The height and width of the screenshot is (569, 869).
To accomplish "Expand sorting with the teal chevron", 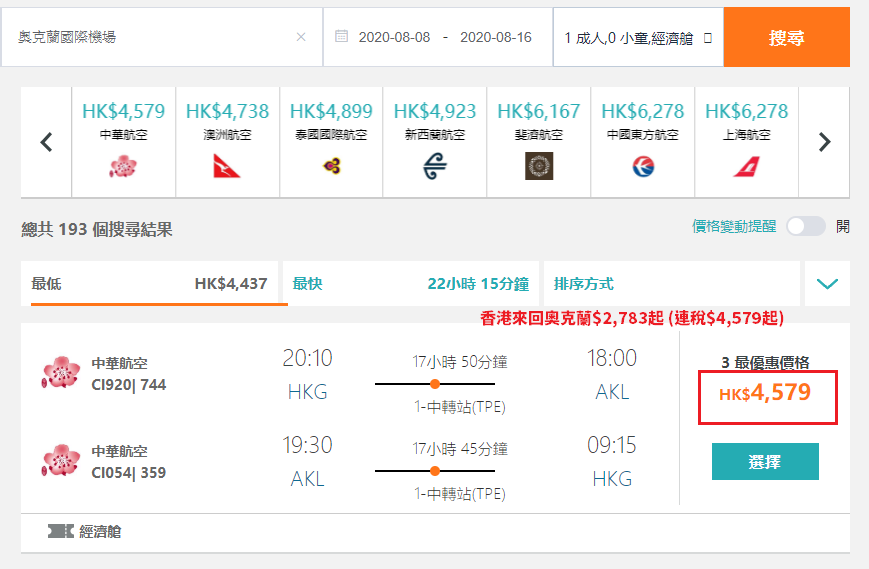I will 827,284.
